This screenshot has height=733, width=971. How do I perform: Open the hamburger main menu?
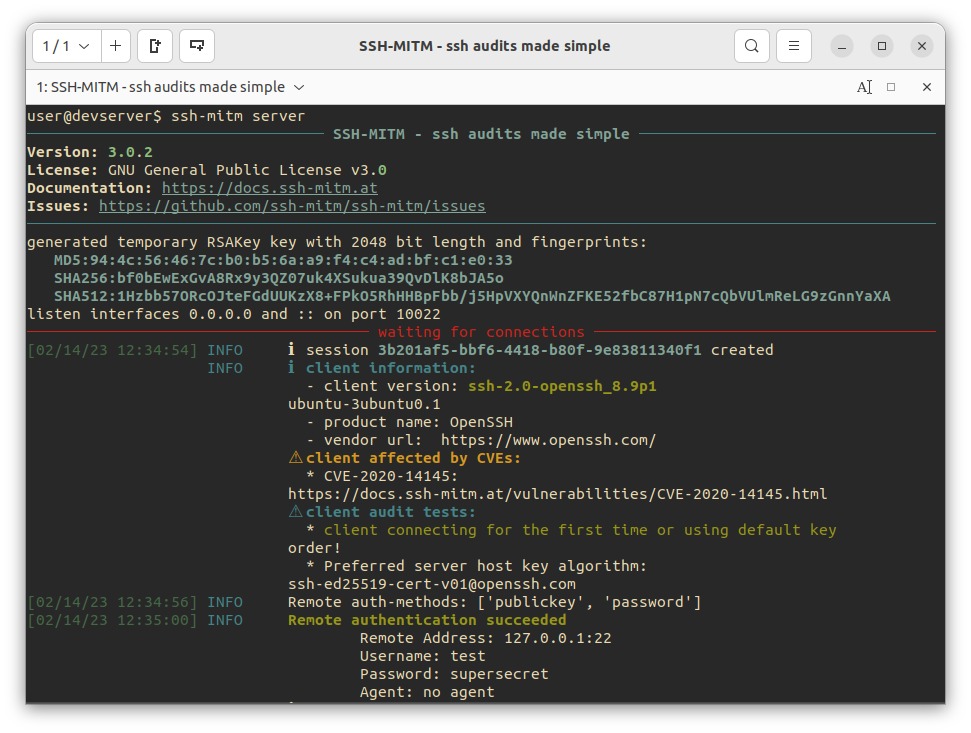pyautogui.click(x=794, y=46)
